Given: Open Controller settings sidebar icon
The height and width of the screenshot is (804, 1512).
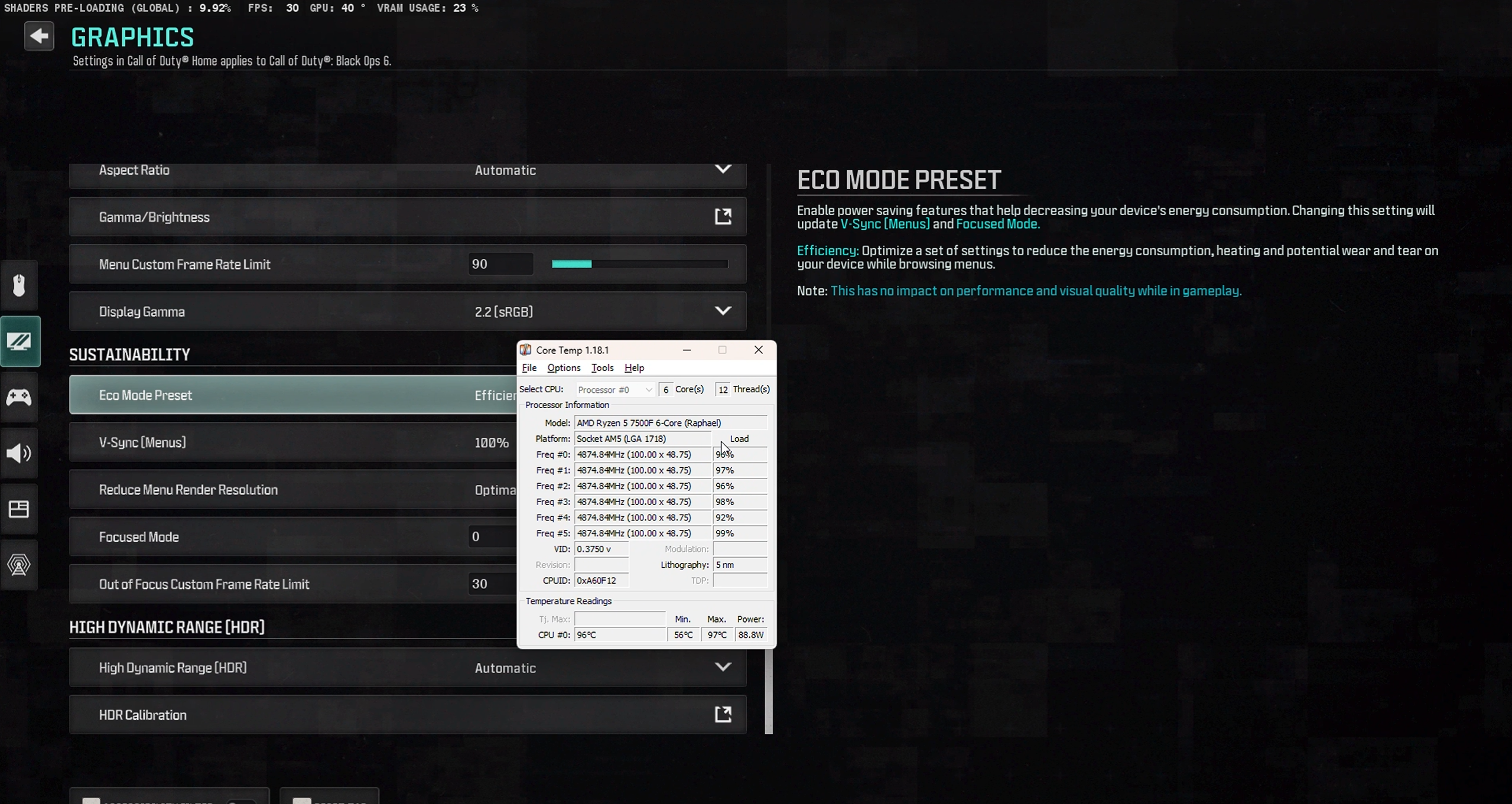Looking at the screenshot, I should [19, 397].
